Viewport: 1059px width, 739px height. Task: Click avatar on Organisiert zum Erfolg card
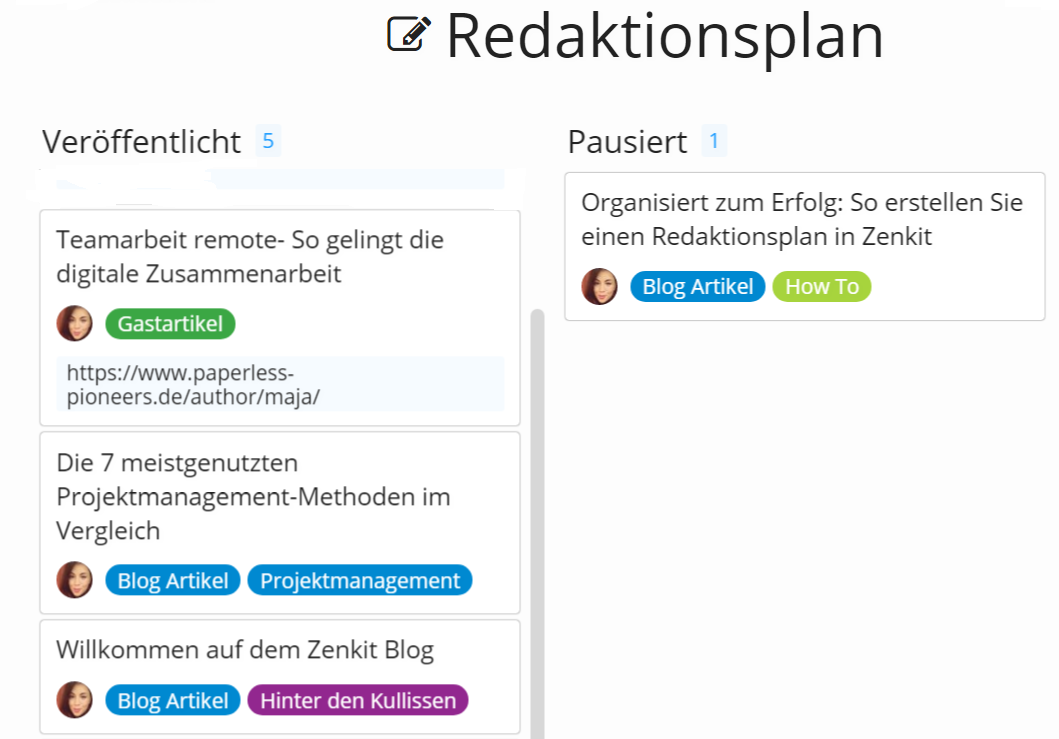(x=600, y=286)
